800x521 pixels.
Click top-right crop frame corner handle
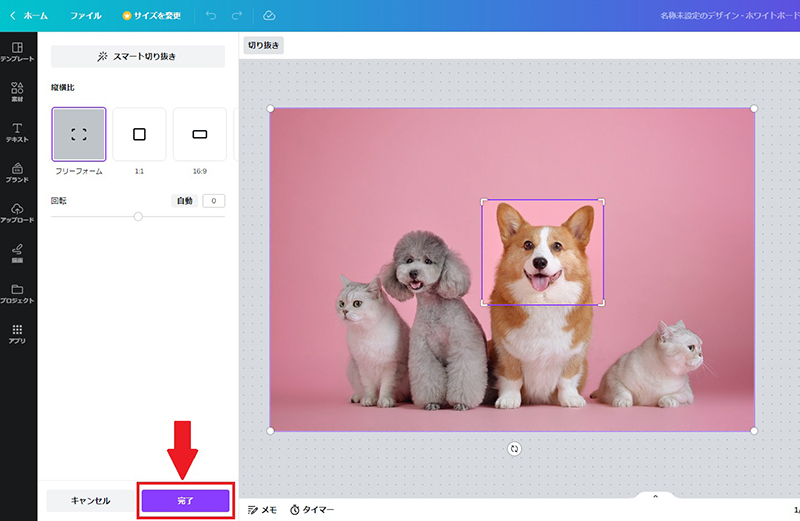pyautogui.click(x=602, y=202)
